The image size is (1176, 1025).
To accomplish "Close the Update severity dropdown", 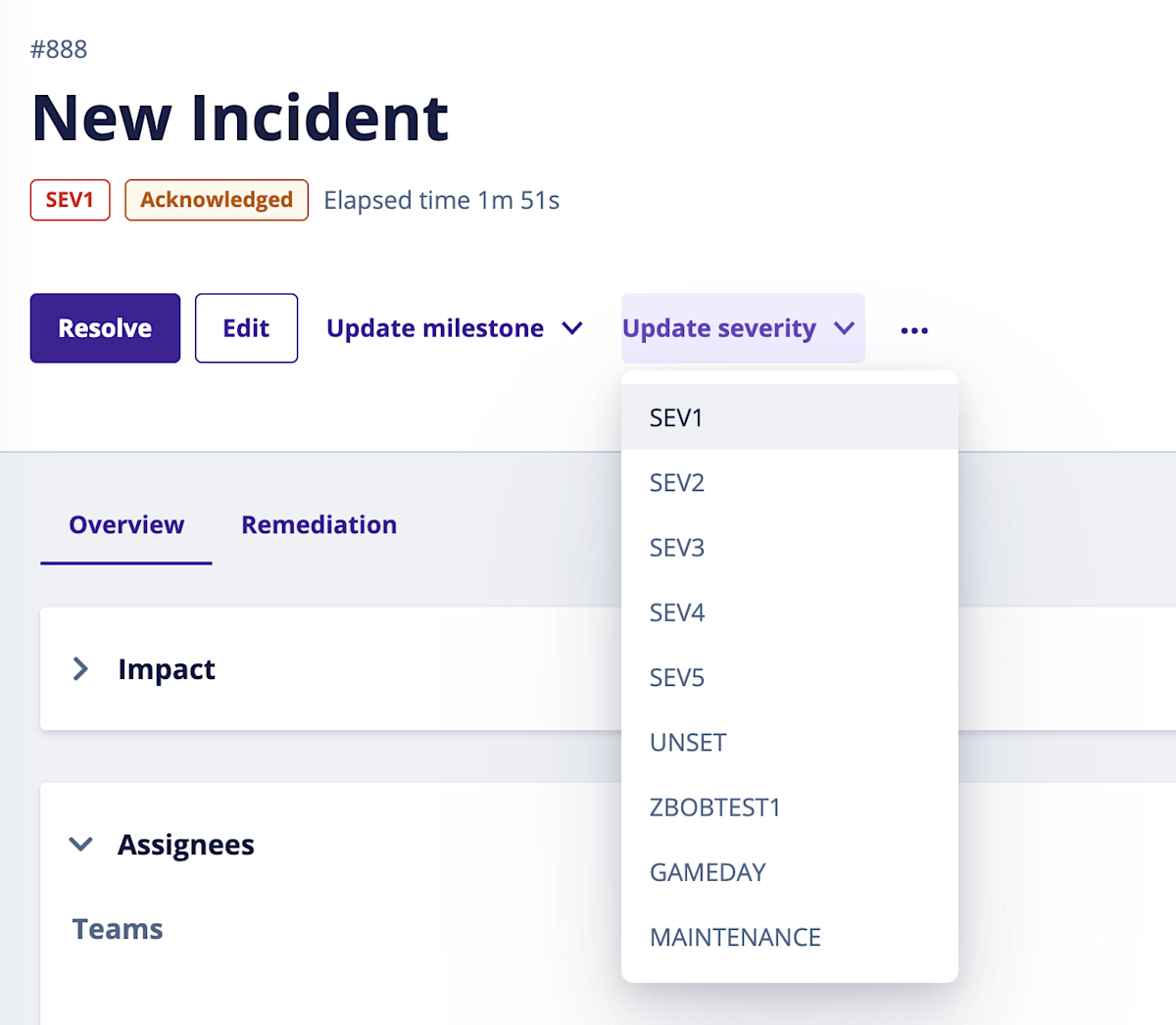I will point(742,328).
